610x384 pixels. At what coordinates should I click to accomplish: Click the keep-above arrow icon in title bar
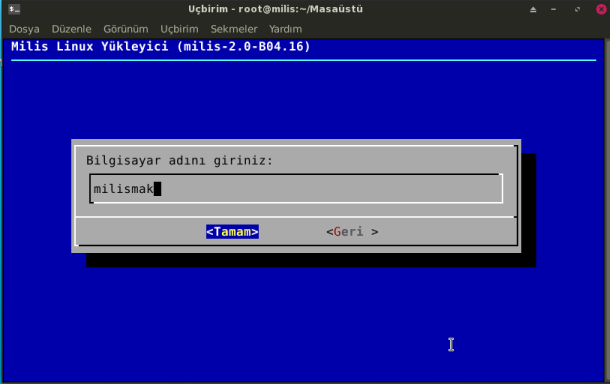pos(533,9)
